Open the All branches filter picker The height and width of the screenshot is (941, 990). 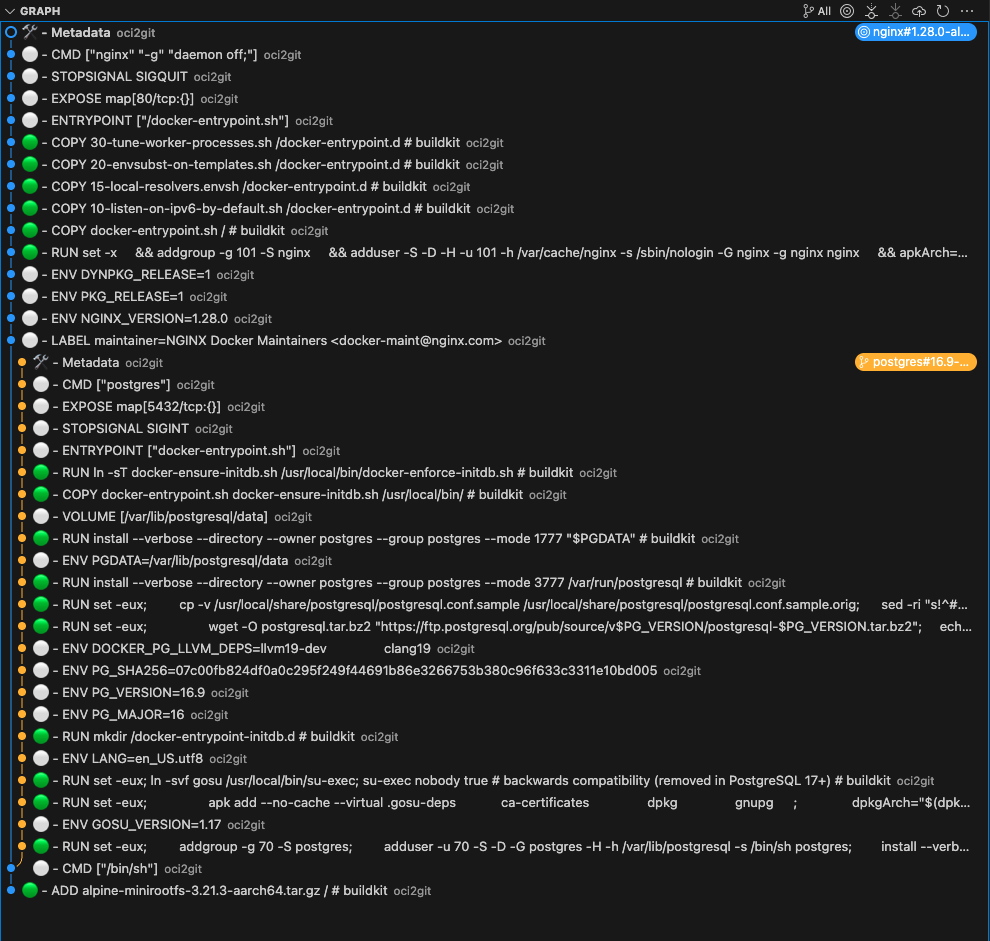coord(816,11)
